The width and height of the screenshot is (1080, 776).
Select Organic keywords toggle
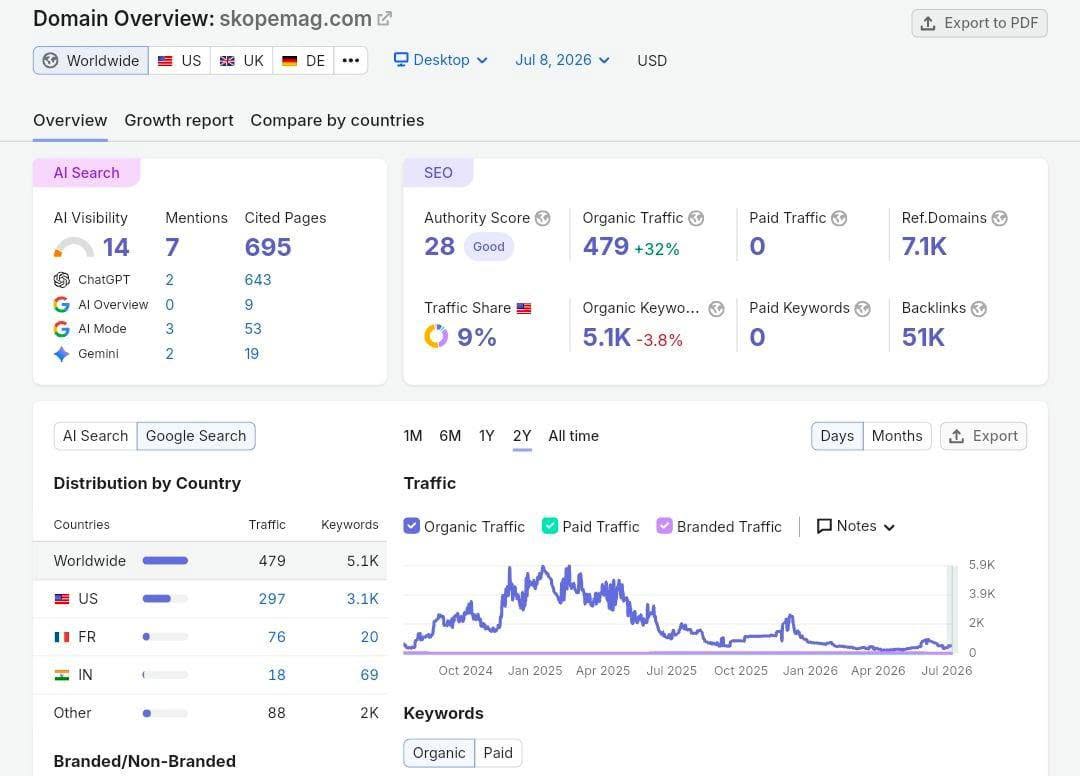coord(439,753)
